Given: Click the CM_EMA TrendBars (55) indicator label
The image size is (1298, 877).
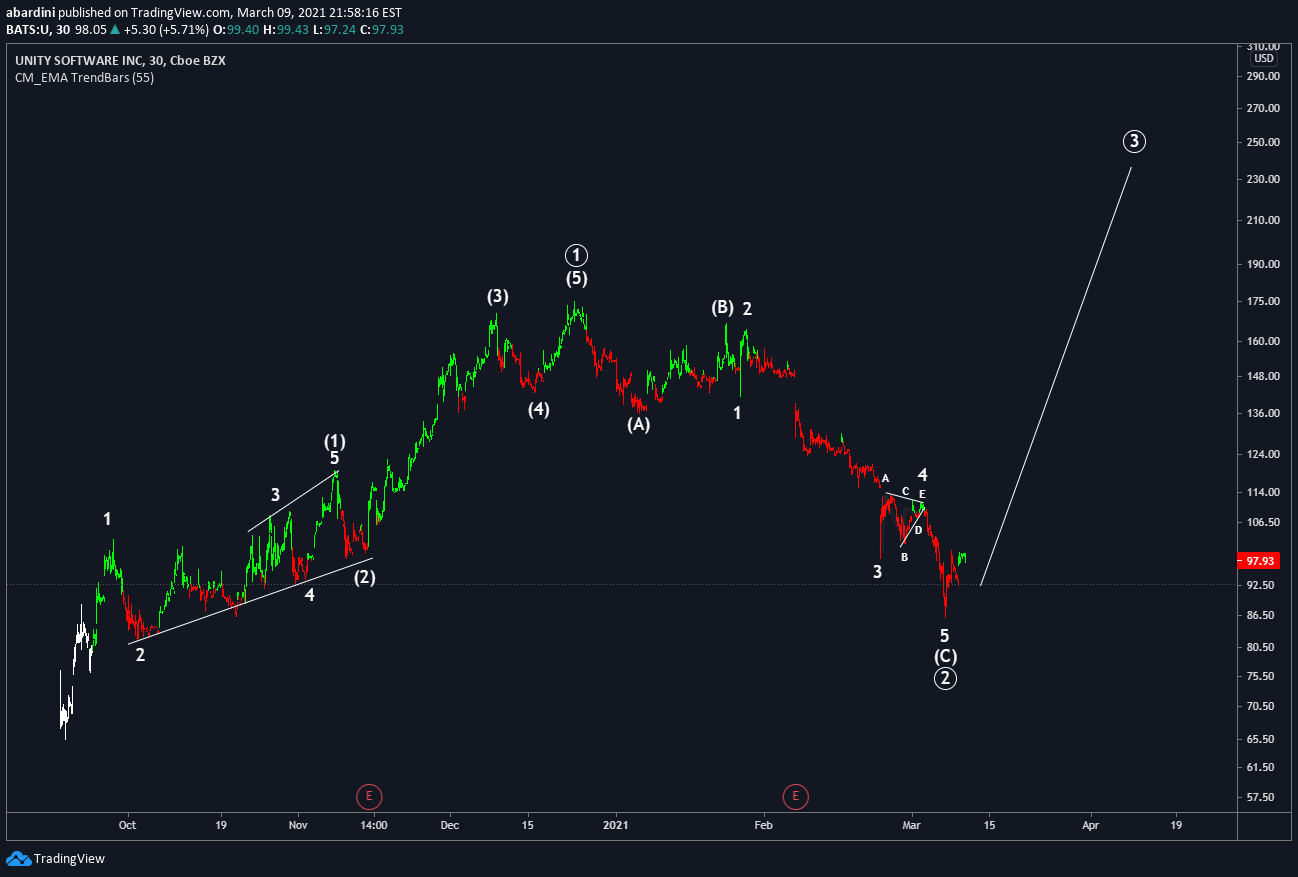Looking at the screenshot, I should [x=84, y=78].
